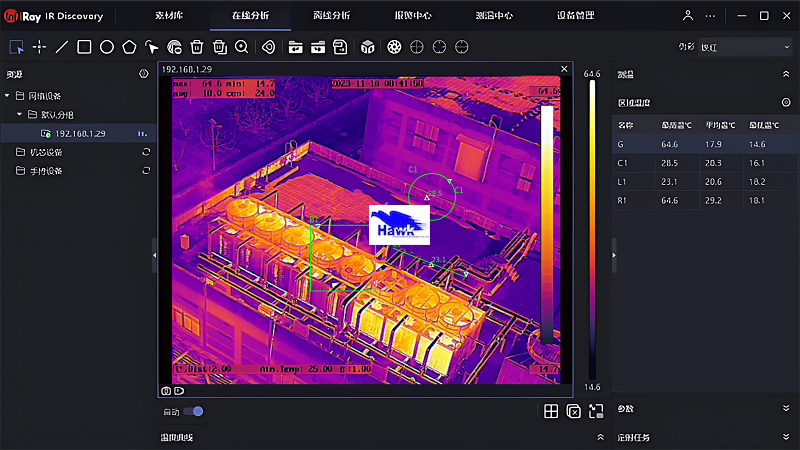Toggle the auto switch below the image
This screenshot has width=800, height=450.
click(x=193, y=411)
